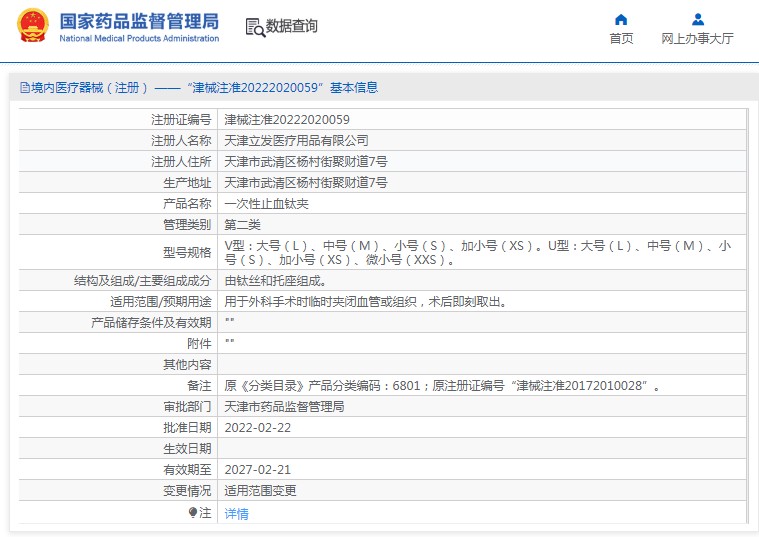Click expiry date 2027-02-21
This screenshot has width=759, height=537.
pos(258,470)
